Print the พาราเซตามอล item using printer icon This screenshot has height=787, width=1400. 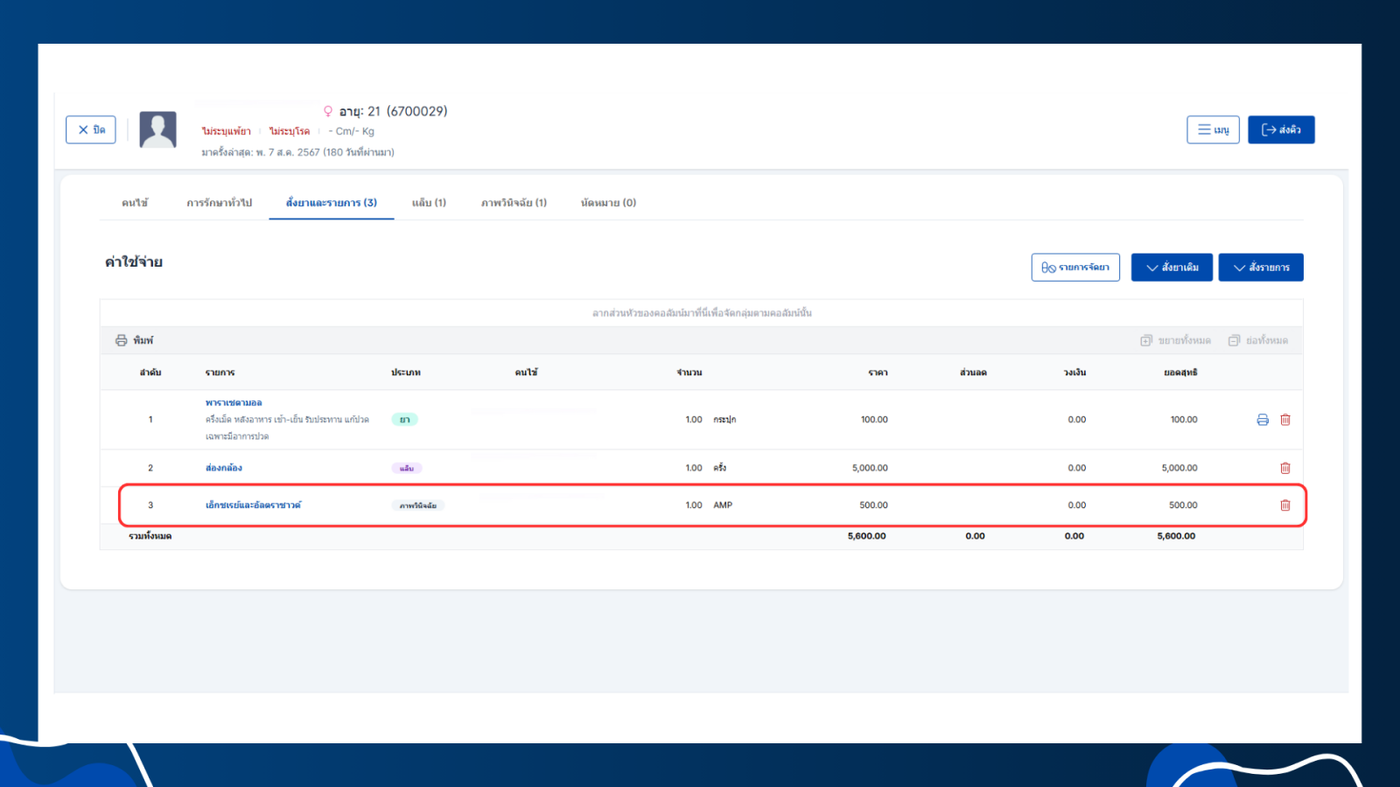click(1262, 420)
